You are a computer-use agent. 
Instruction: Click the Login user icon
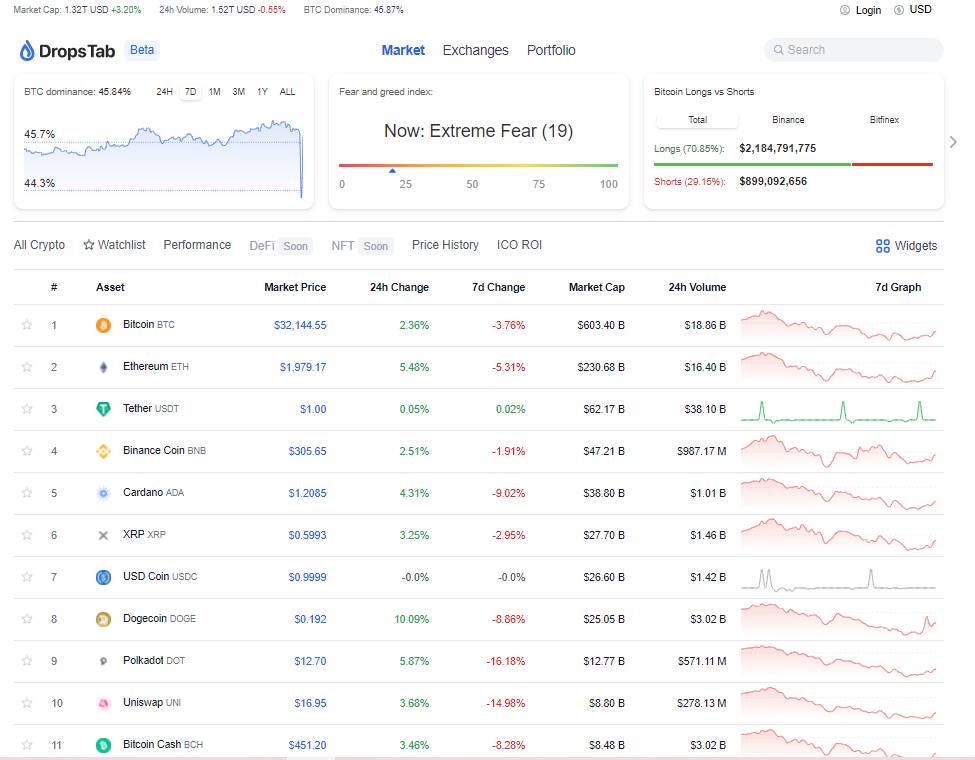point(844,10)
